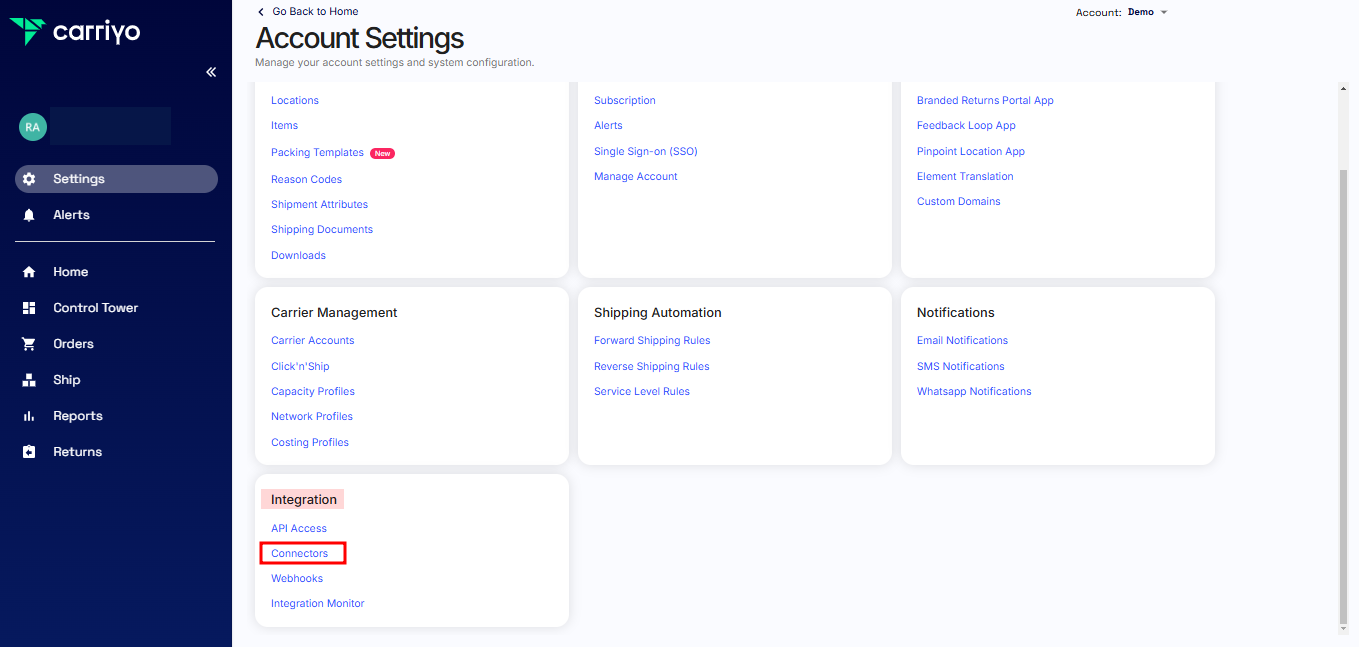Collapse the sidebar with double-chevron icon
Viewport: 1359px width, 647px height.
[211, 72]
